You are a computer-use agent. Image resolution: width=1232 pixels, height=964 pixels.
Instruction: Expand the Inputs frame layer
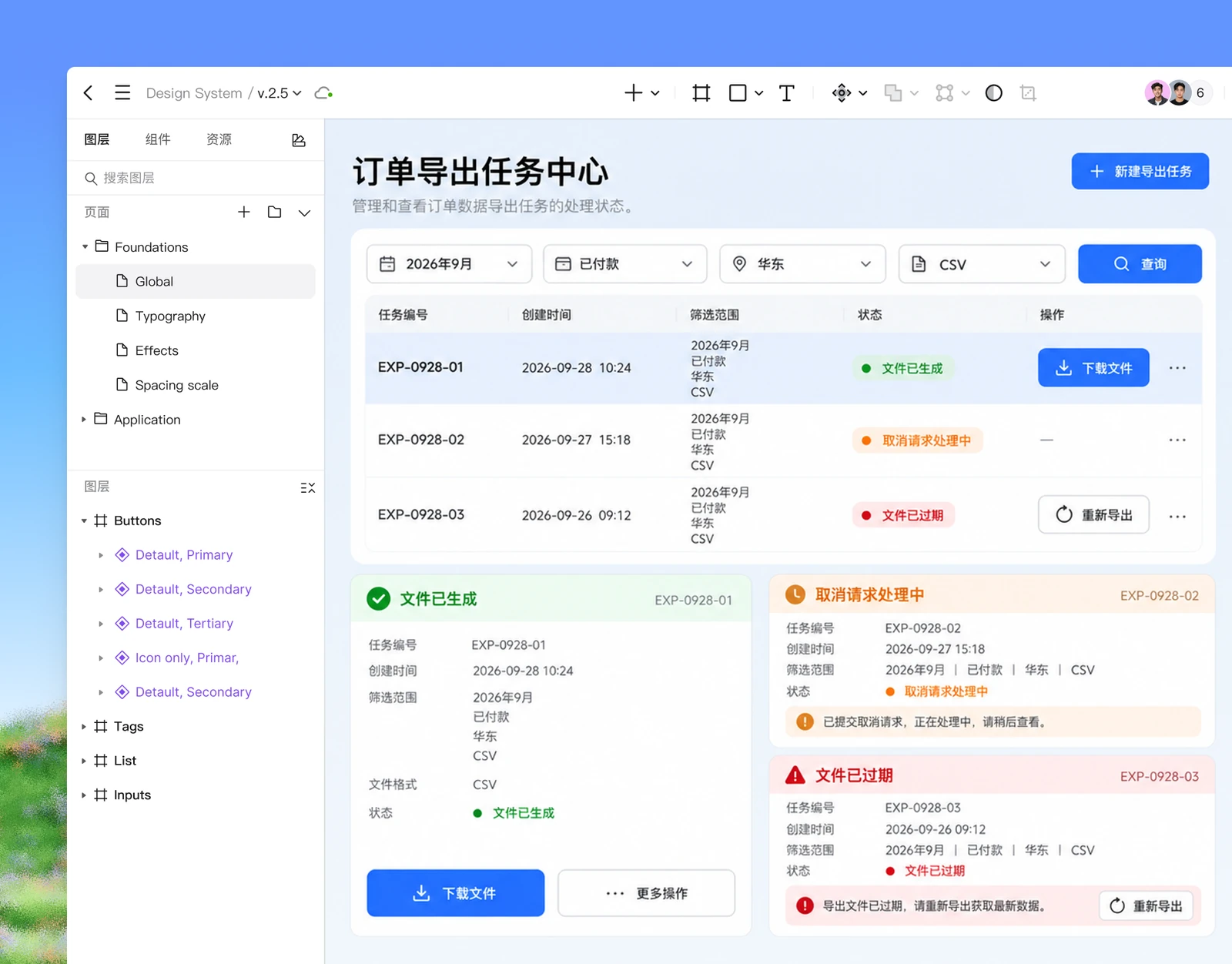point(84,795)
